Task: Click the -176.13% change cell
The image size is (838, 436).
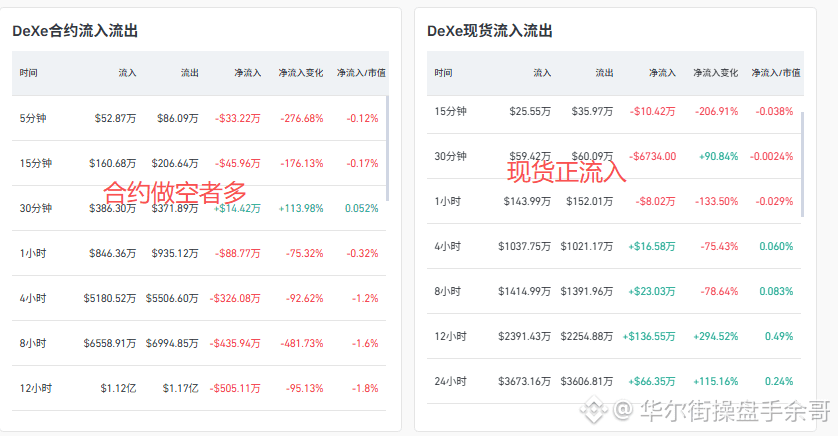Action: pyautogui.click(x=301, y=163)
